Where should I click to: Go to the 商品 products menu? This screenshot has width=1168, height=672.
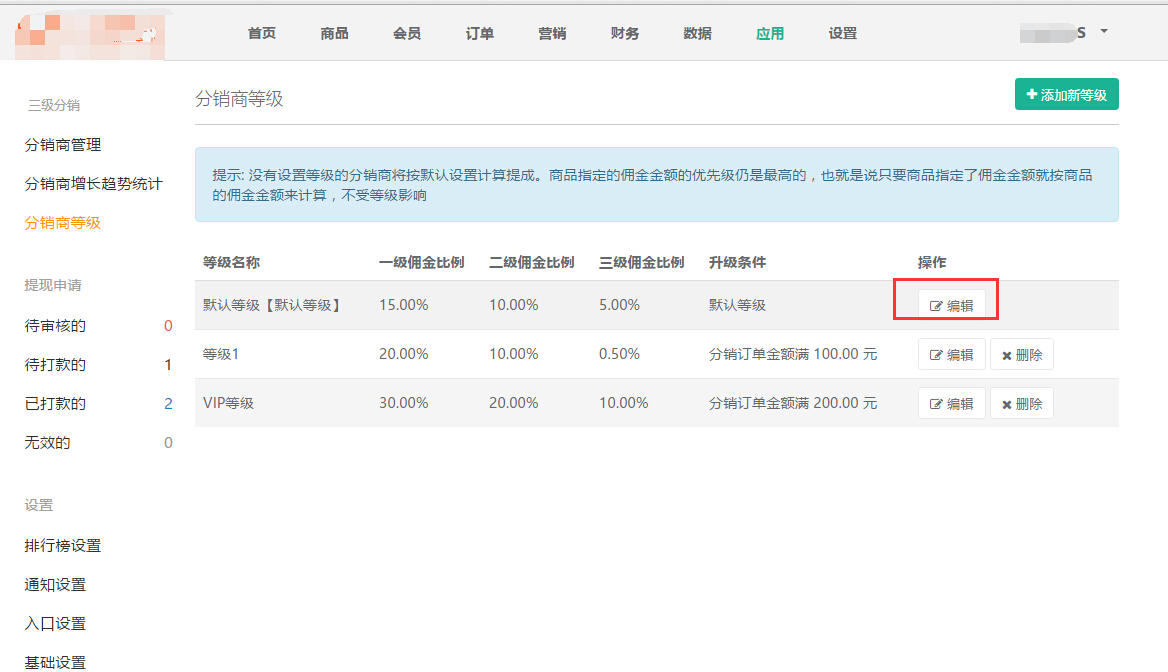(x=335, y=33)
